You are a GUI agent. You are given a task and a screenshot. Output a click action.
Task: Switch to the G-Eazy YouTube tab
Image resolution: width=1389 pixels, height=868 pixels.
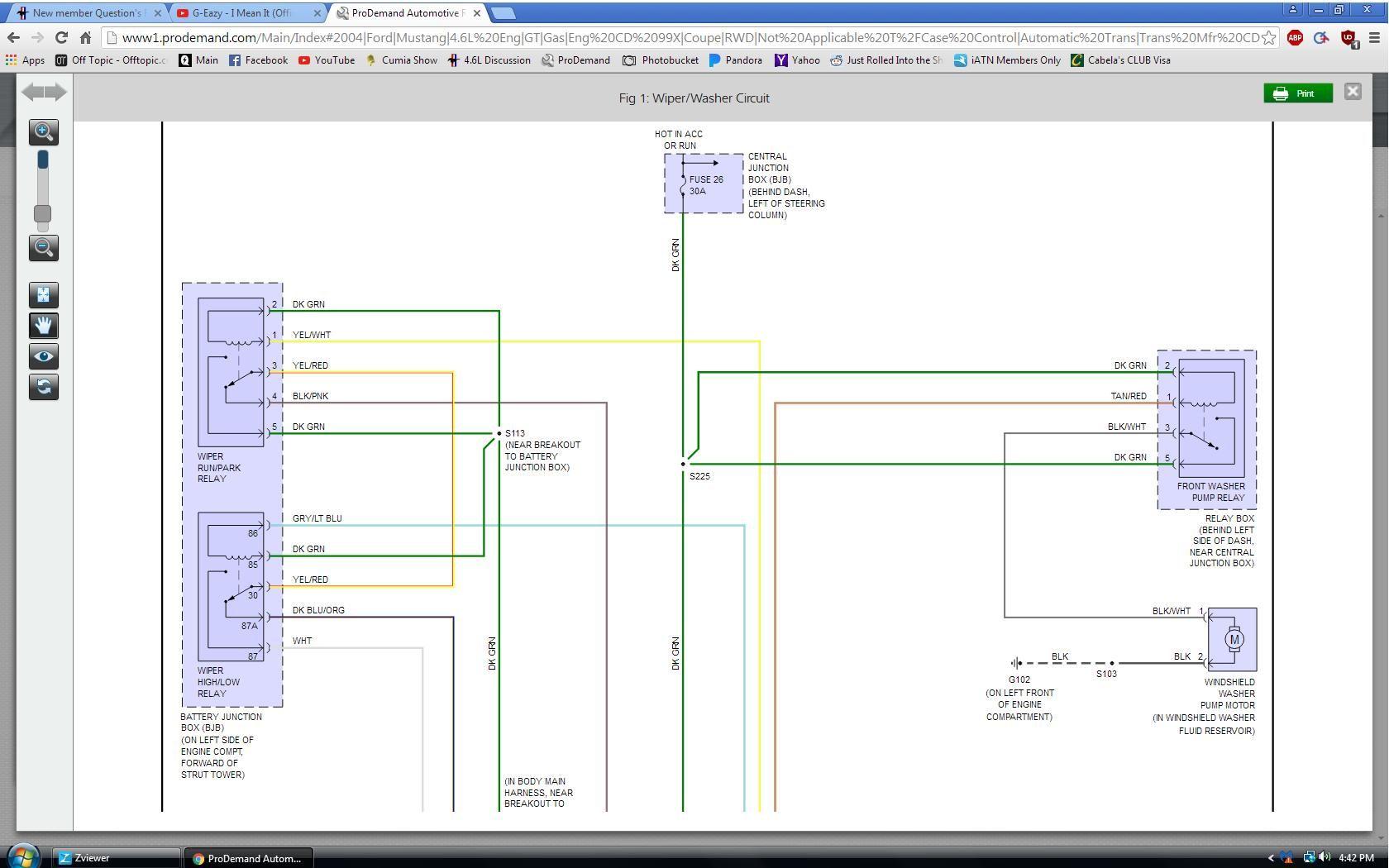click(x=241, y=13)
